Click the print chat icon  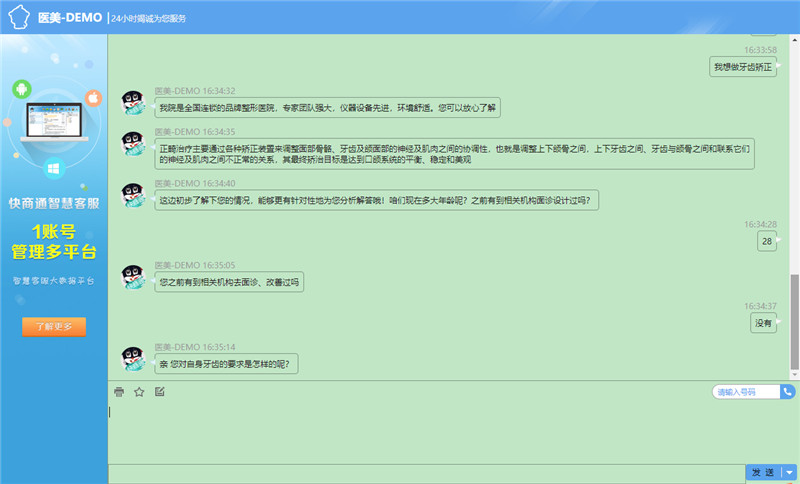tap(119, 392)
